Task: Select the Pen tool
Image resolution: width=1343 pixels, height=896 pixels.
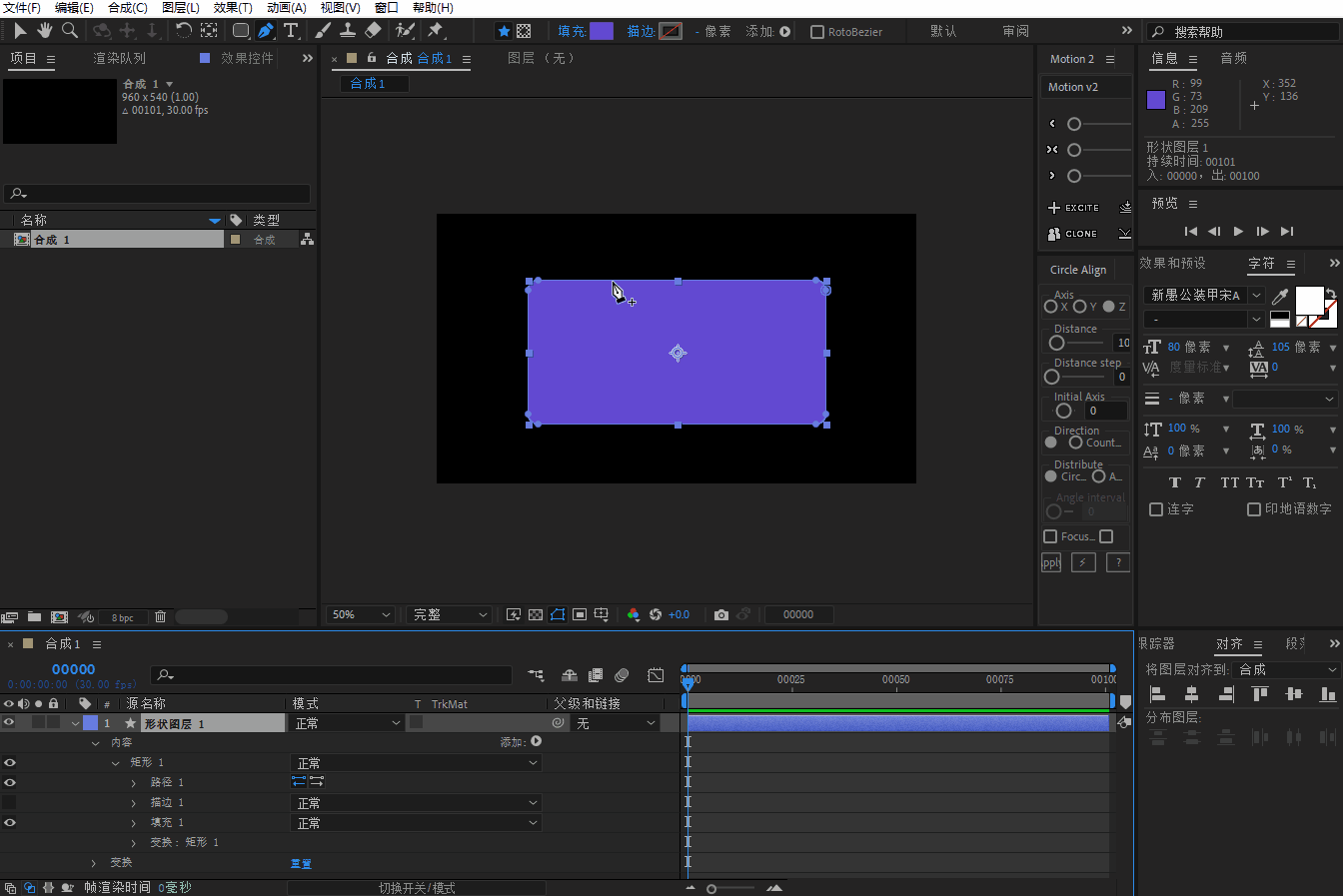Action: (266, 31)
